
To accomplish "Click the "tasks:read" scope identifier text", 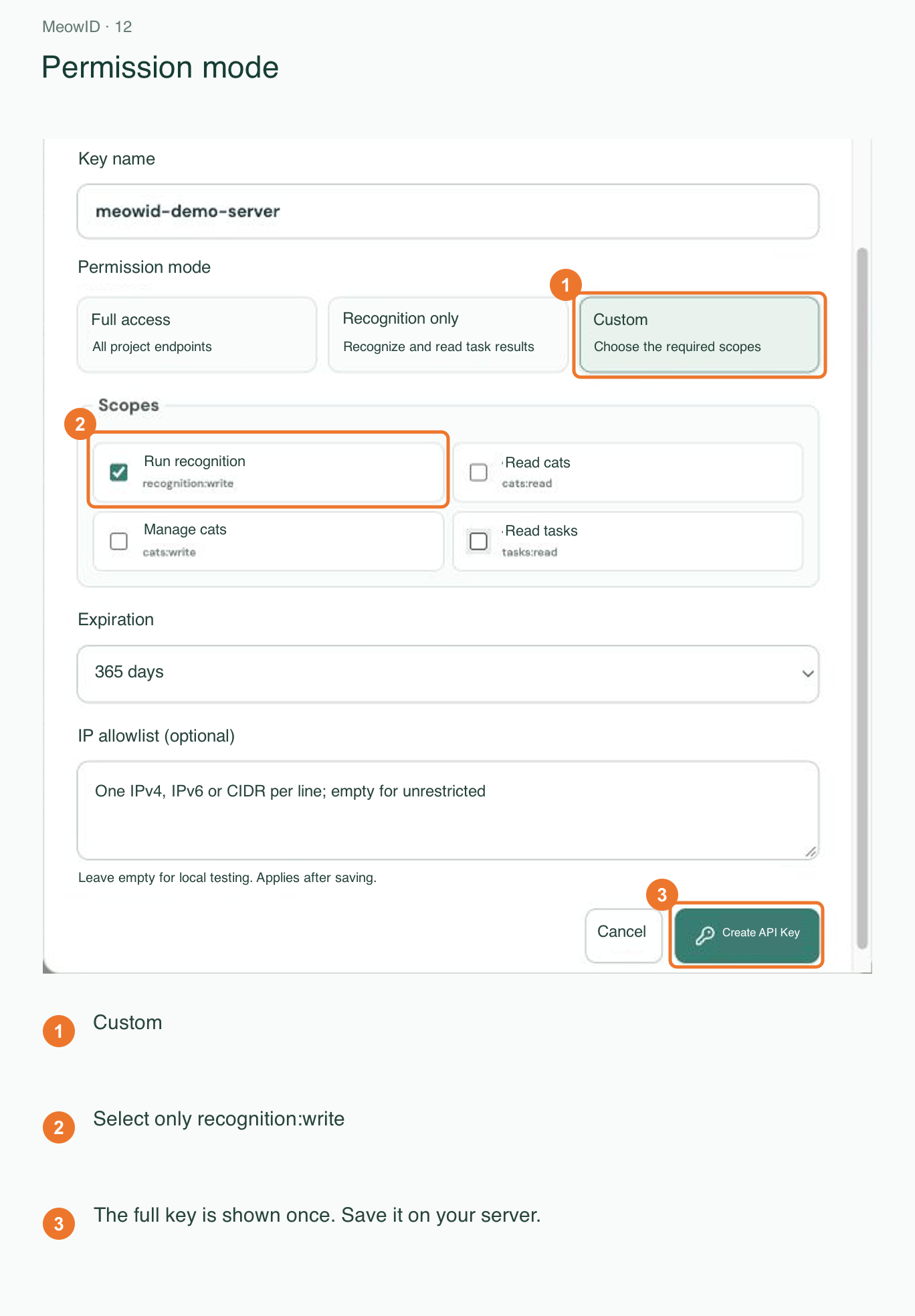I will [530, 552].
